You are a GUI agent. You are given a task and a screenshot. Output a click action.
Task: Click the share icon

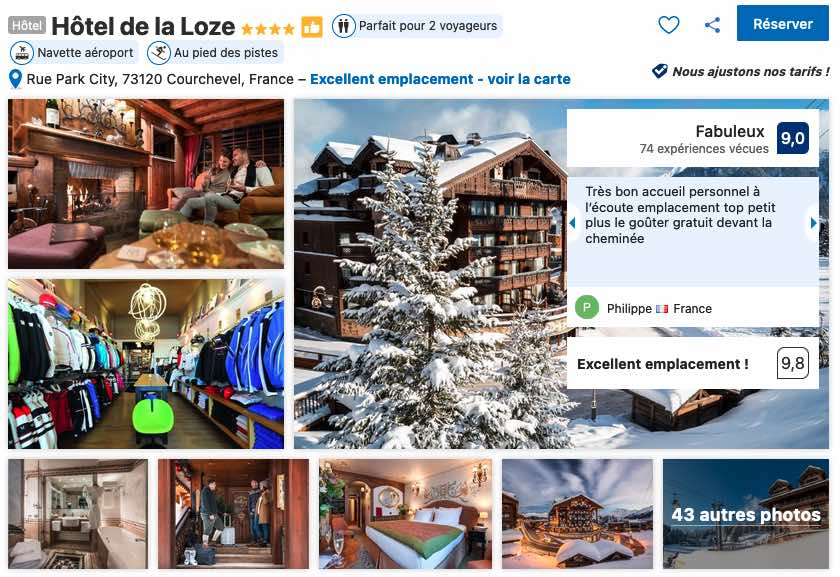(712, 25)
